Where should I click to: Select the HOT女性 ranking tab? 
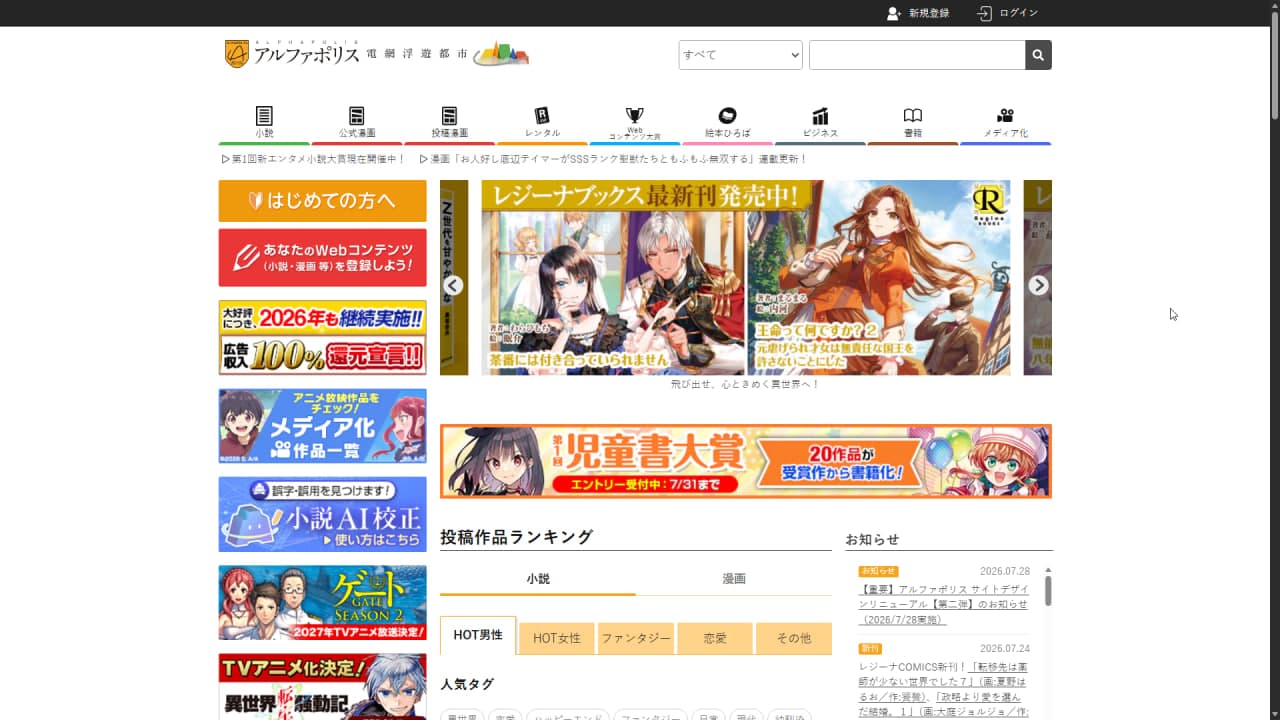pos(557,638)
